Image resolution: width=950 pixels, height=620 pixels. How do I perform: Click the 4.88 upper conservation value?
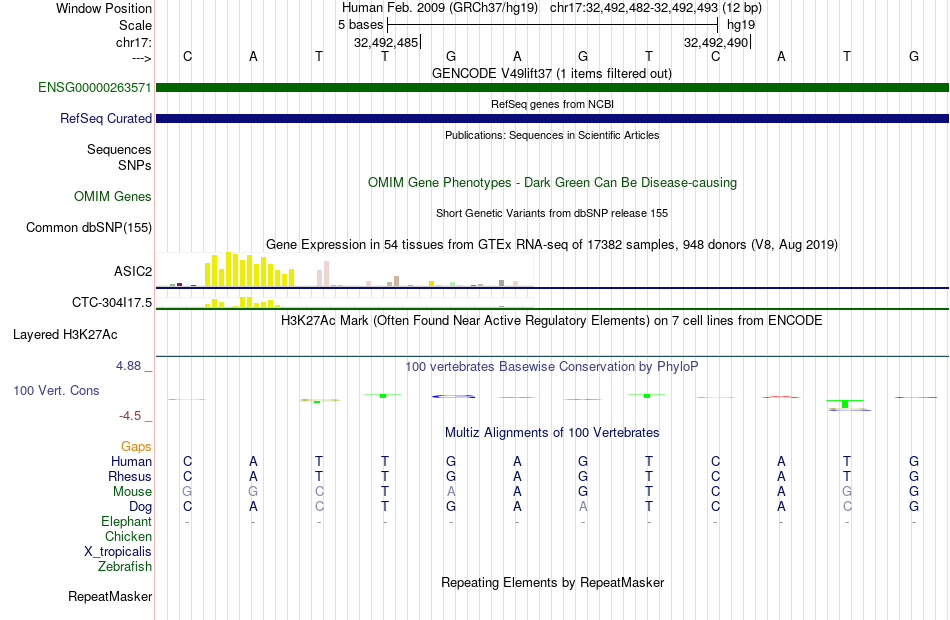coord(128,366)
